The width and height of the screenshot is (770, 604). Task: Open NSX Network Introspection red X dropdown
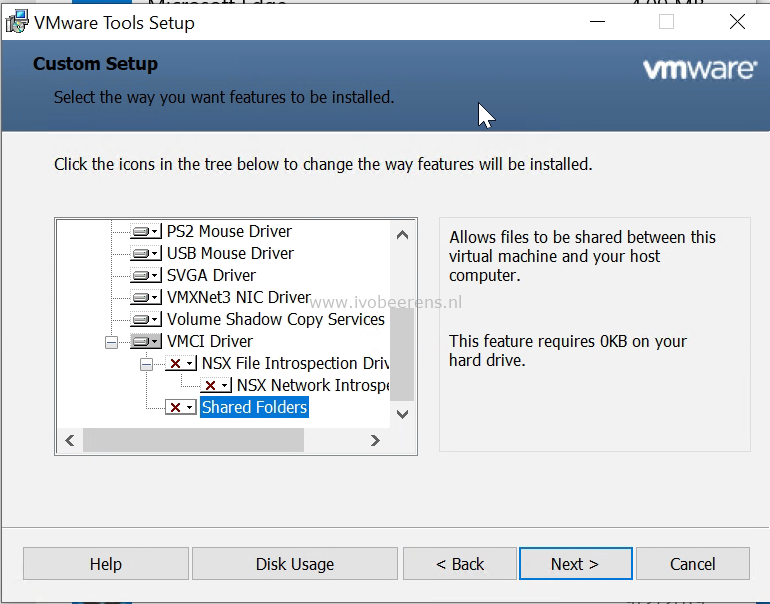216,385
